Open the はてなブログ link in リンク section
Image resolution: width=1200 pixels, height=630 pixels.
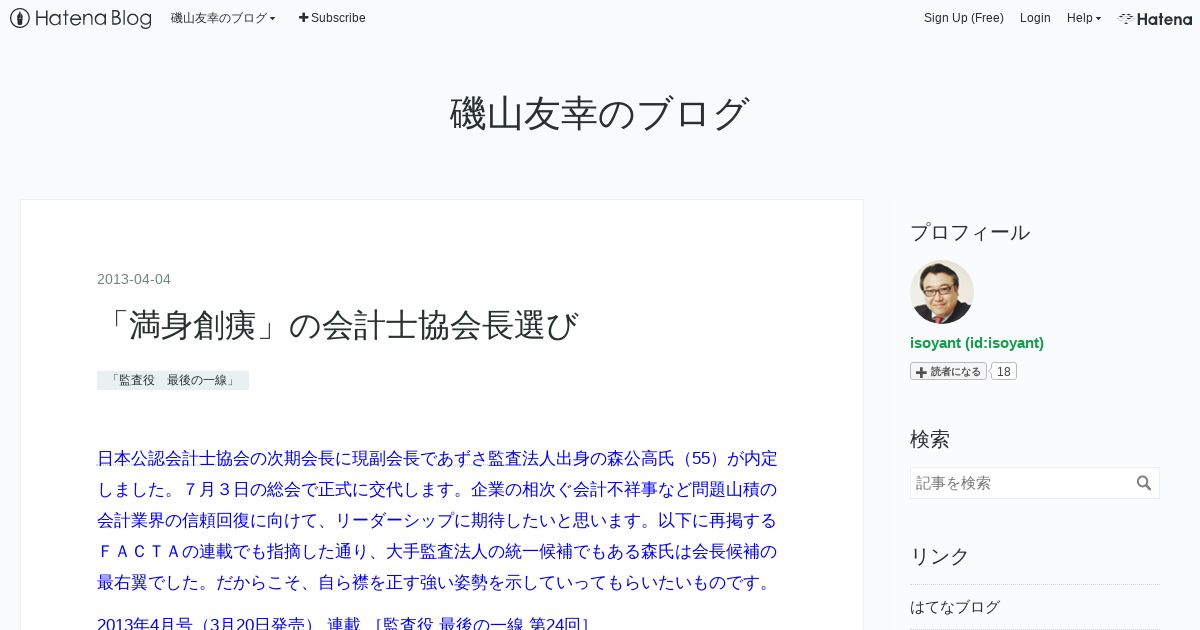pos(955,607)
